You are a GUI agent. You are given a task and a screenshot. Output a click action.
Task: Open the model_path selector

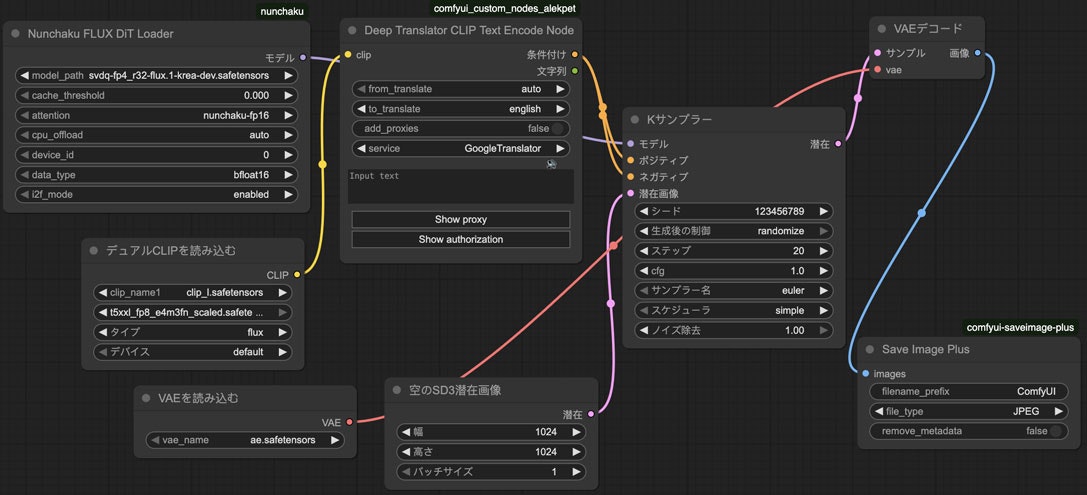point(156,76)
